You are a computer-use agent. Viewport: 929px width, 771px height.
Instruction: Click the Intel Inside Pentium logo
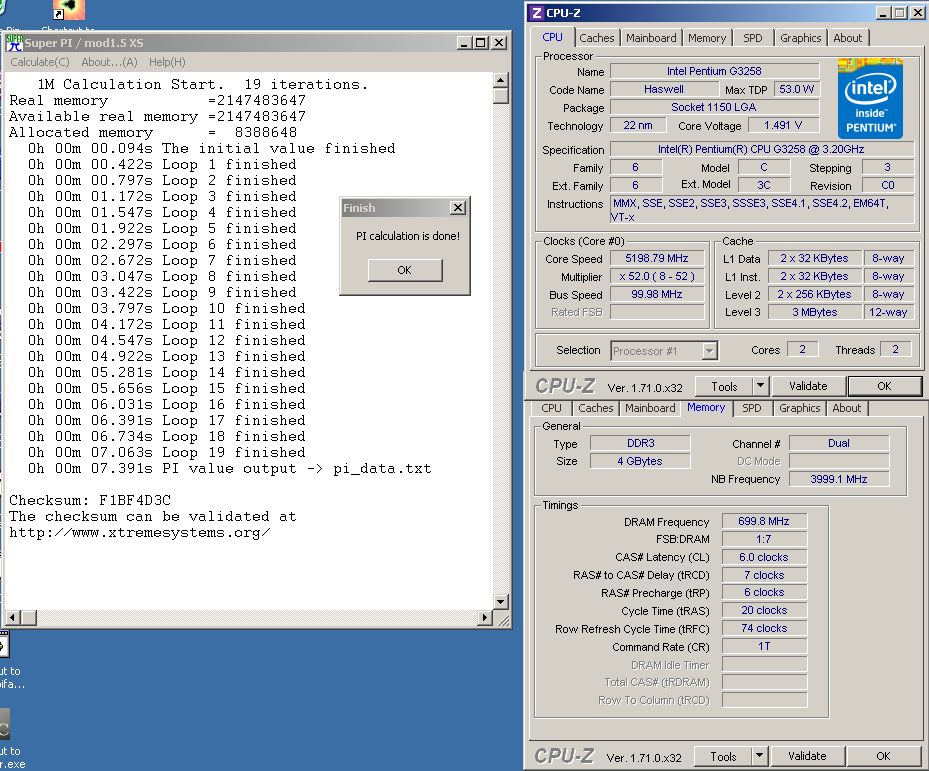[x=870, y=98]
